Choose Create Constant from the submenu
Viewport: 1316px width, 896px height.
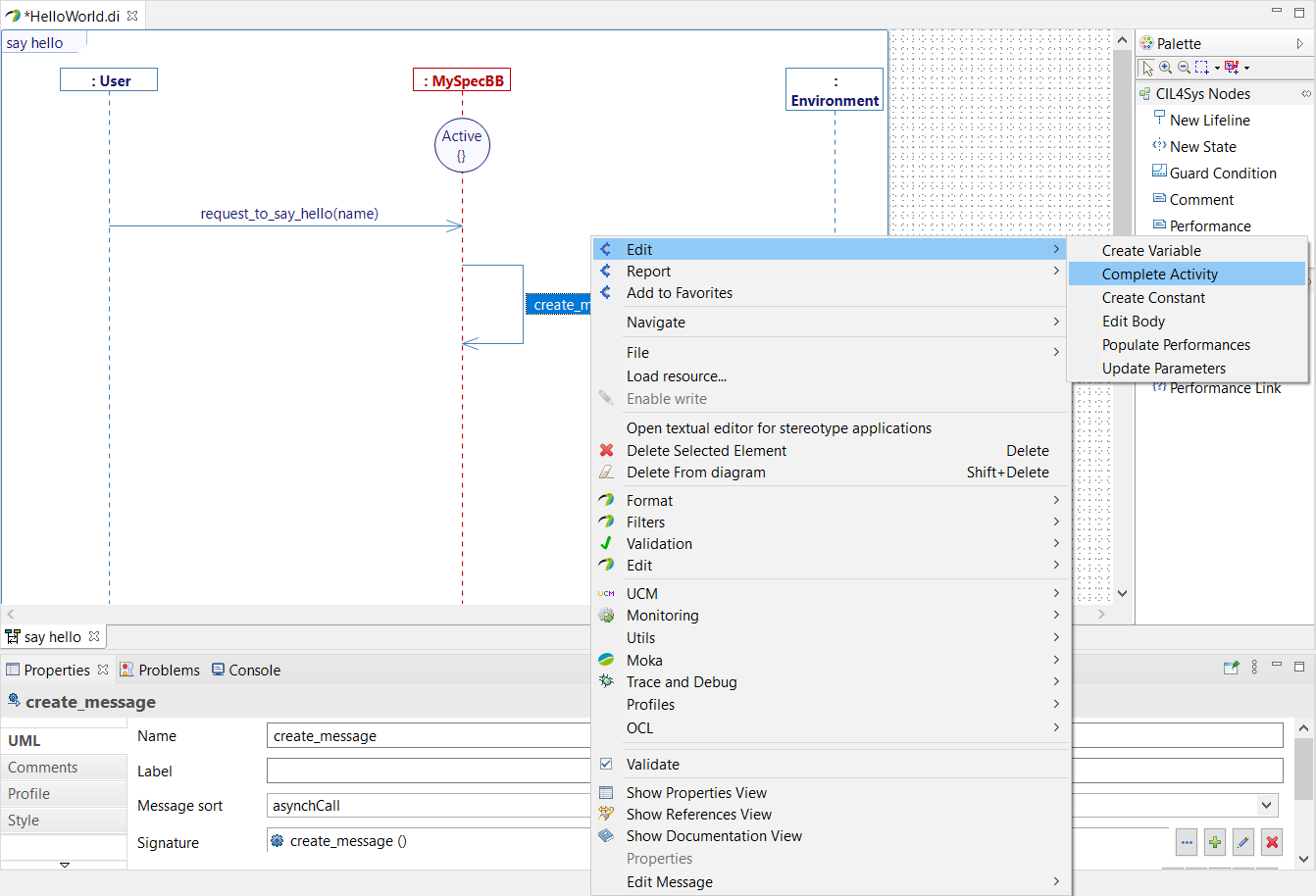[x=1187, y=298]
